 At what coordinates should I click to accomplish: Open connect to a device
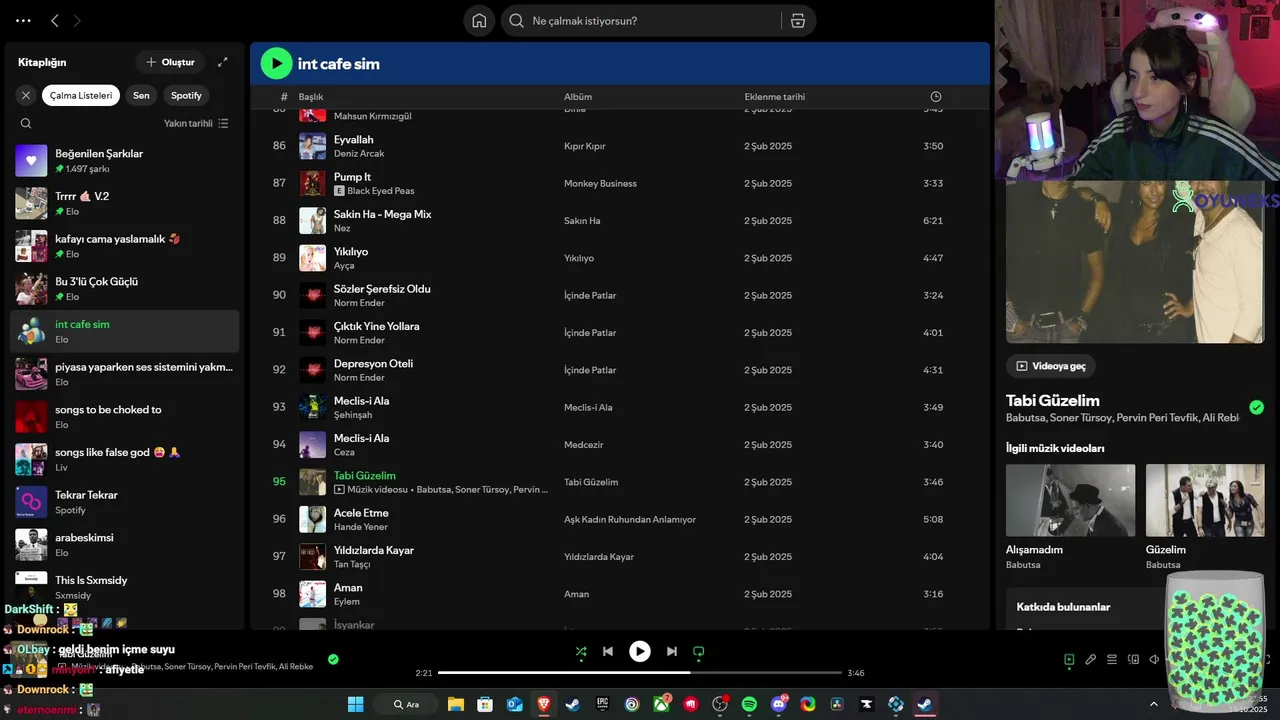[1134, 659]
